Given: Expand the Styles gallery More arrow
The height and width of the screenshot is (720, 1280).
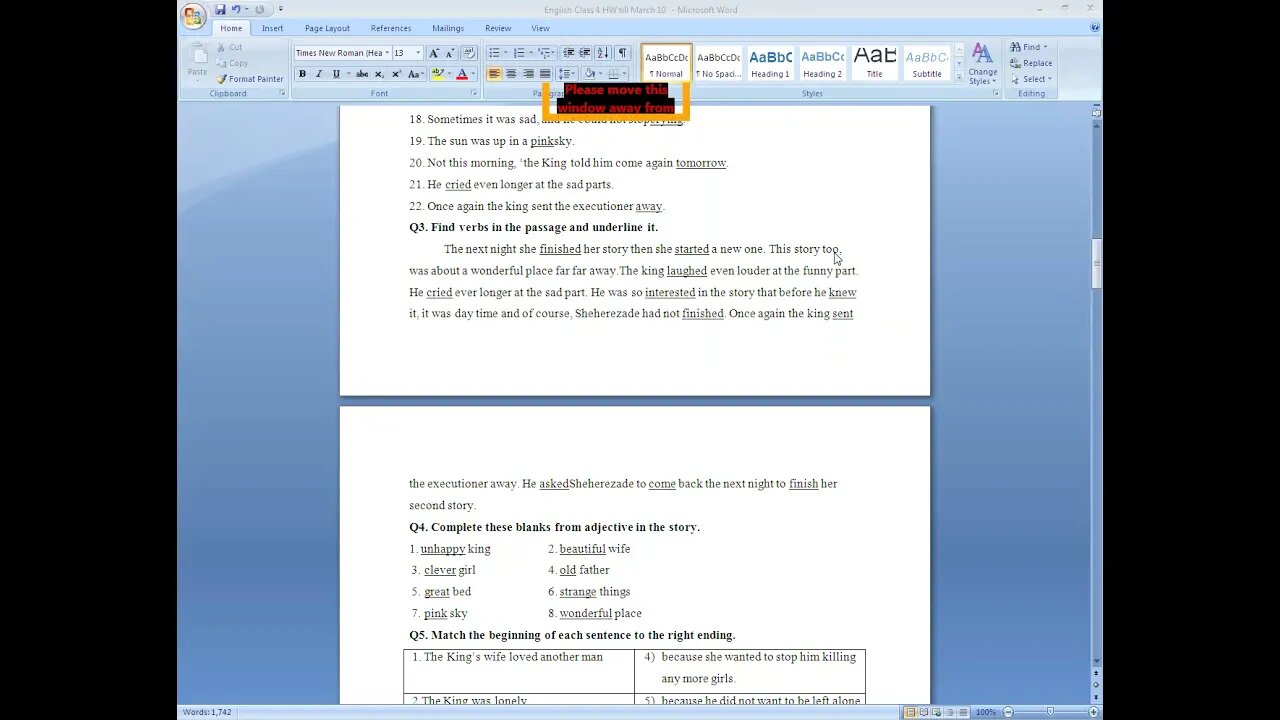Looking at the screenshot, I should pos(959,76).
